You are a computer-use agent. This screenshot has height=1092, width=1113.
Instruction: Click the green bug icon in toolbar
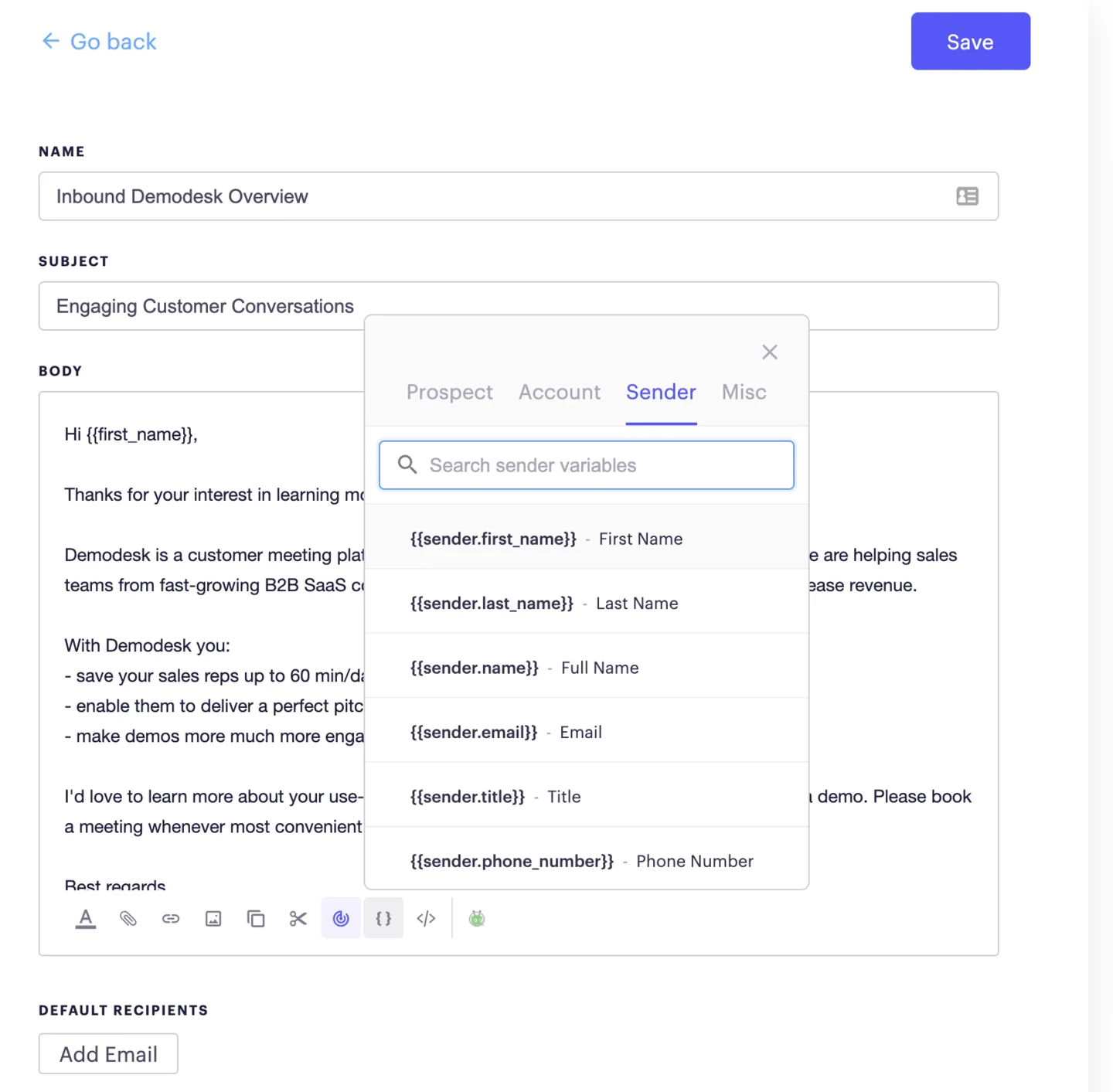point(477,918)
